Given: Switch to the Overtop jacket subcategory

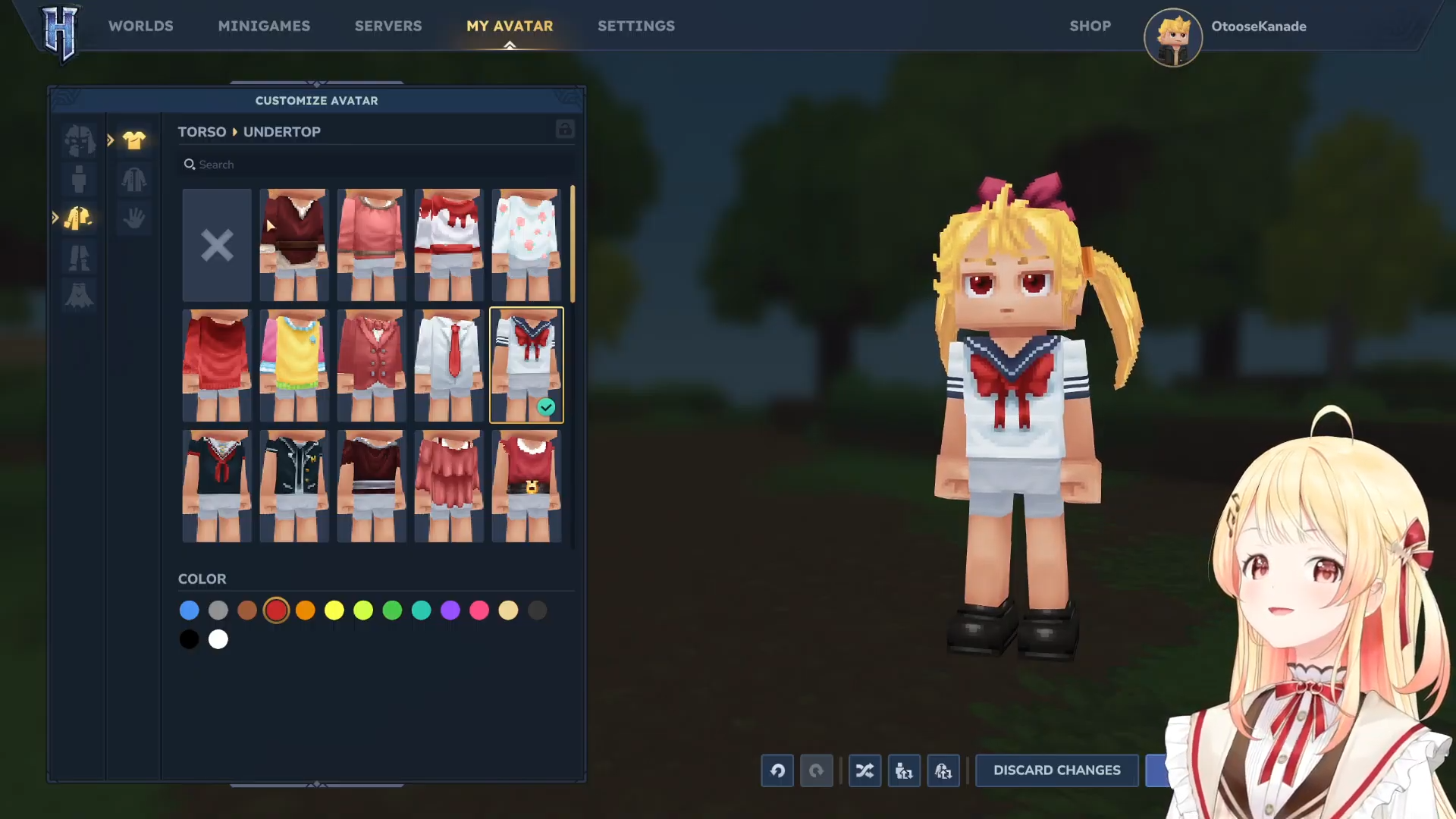Looking at the screenshot, I should point(134,180).
